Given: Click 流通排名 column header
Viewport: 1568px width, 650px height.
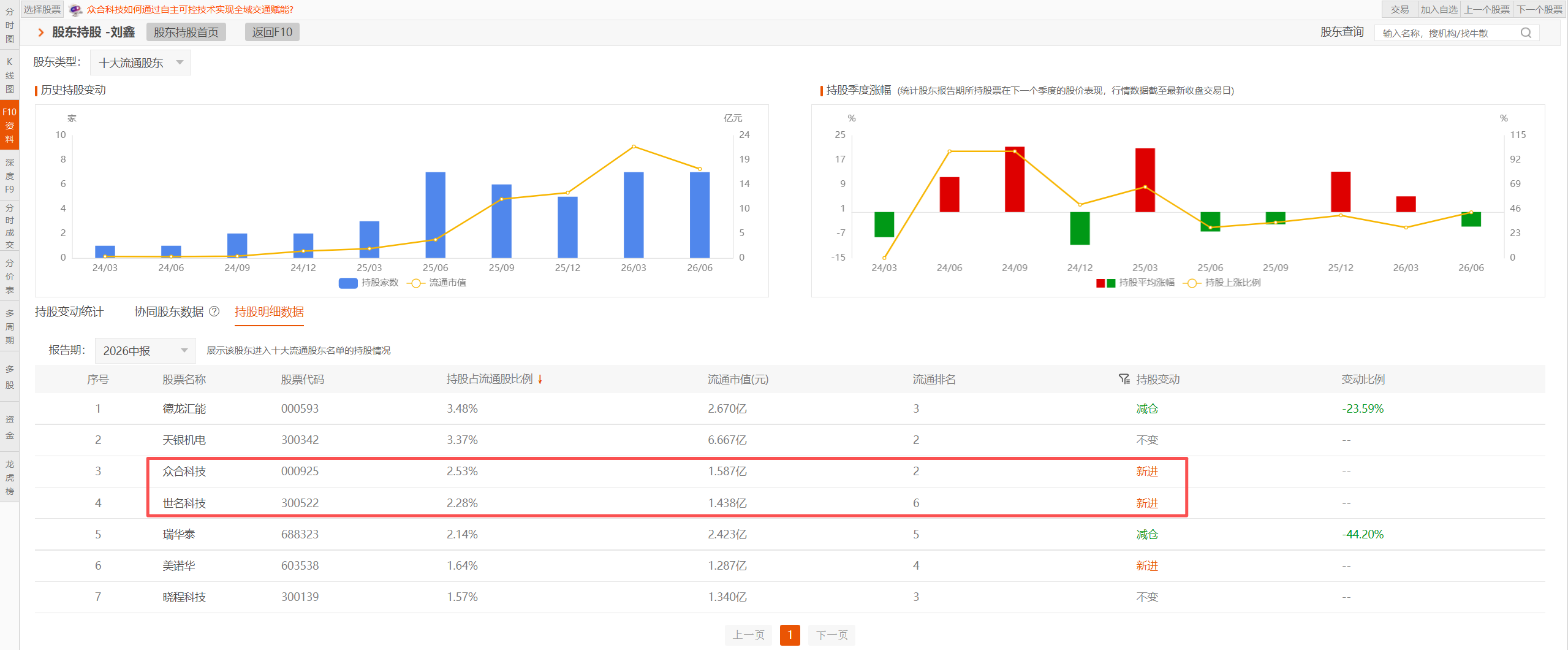Looking at the screenshot, I should point(934,380).
